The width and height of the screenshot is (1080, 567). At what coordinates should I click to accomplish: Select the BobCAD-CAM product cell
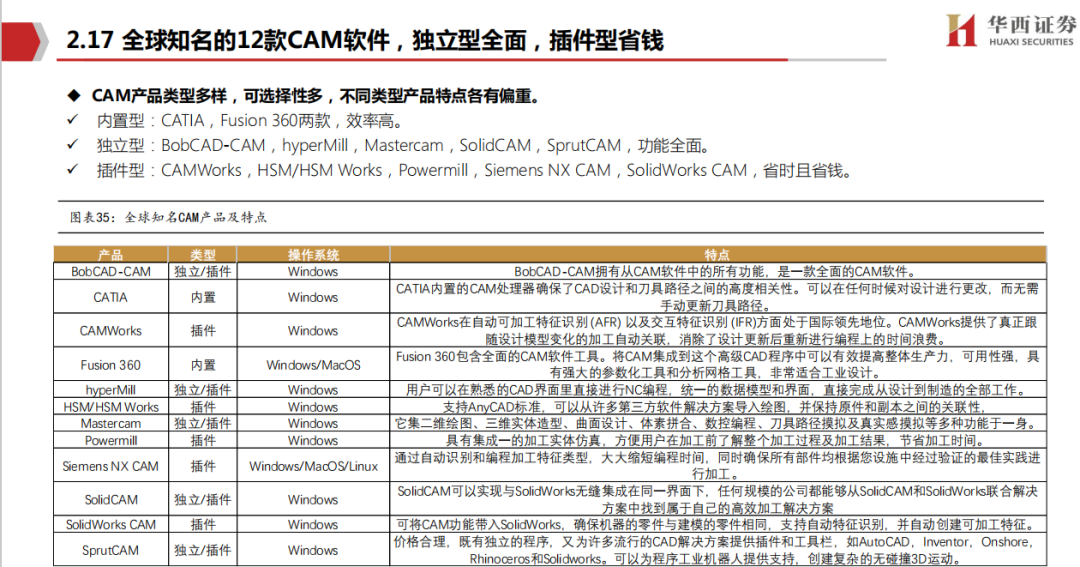[x=111, y=271]
